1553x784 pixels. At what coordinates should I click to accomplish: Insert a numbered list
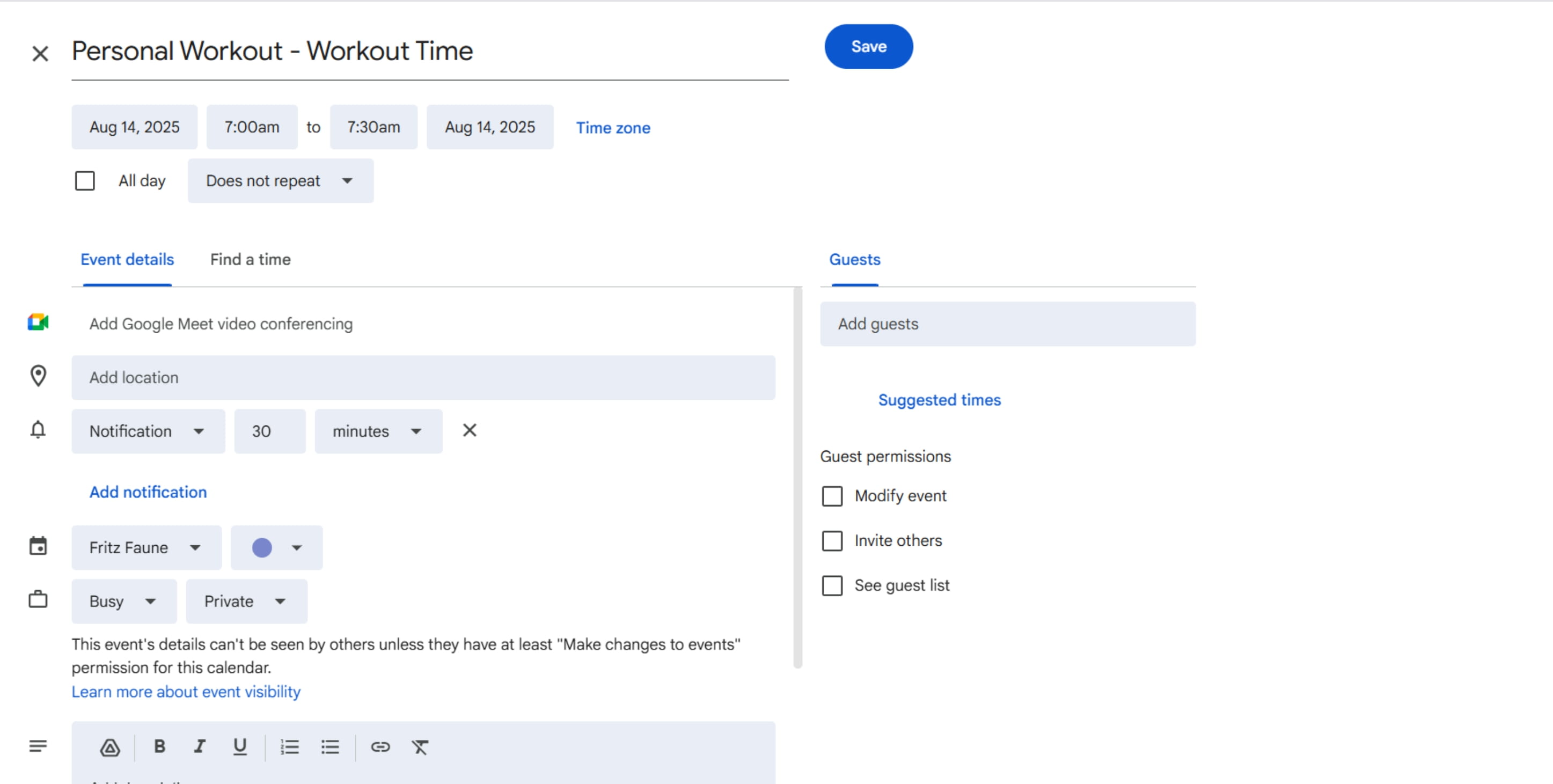(289, 747)
